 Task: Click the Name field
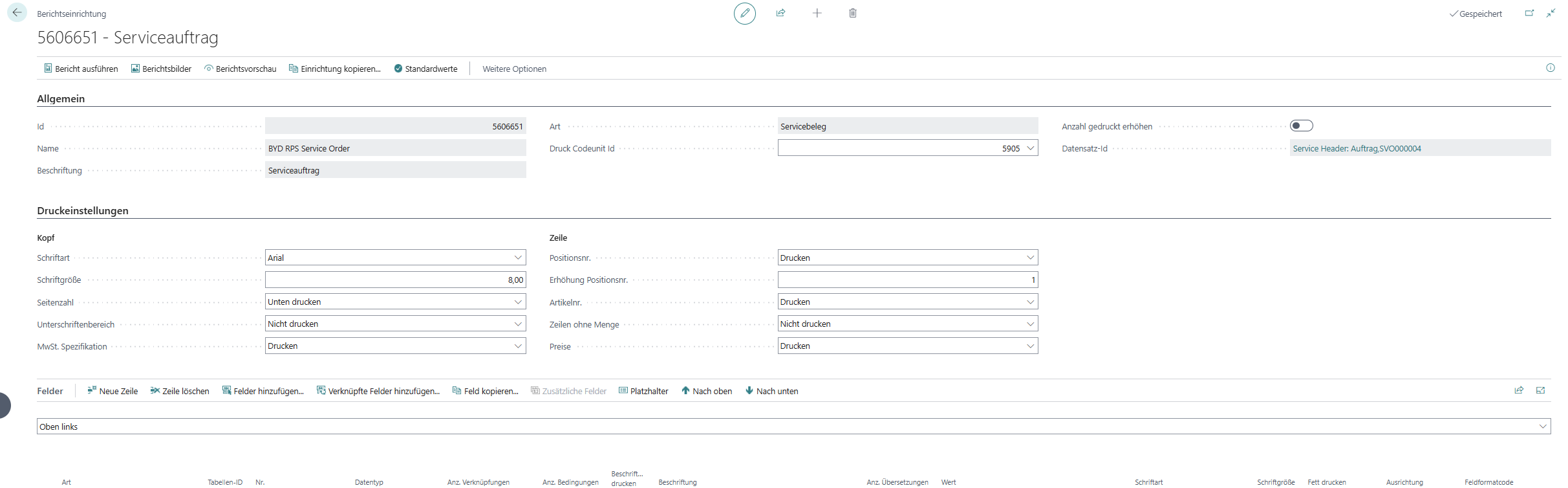pyautogui.click(x=395, y=148)
